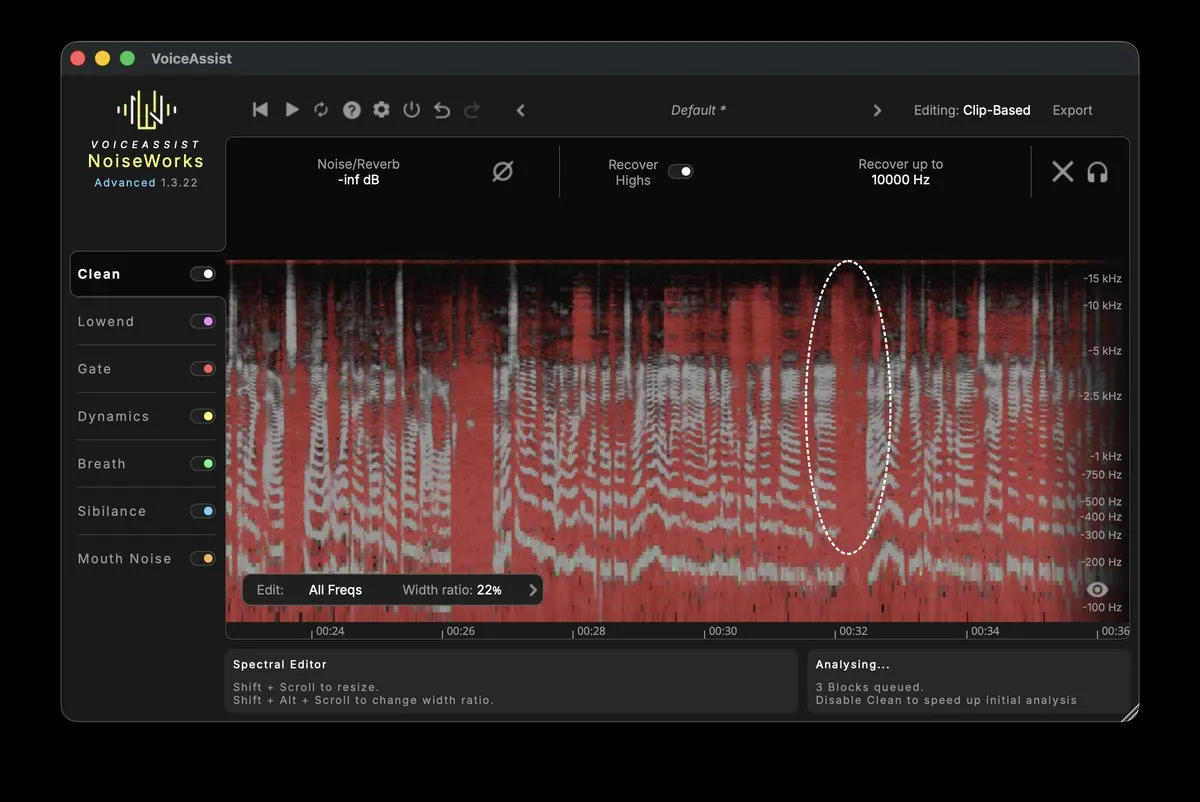Click the Spectral Editor heading

click(x=280, y=664)
